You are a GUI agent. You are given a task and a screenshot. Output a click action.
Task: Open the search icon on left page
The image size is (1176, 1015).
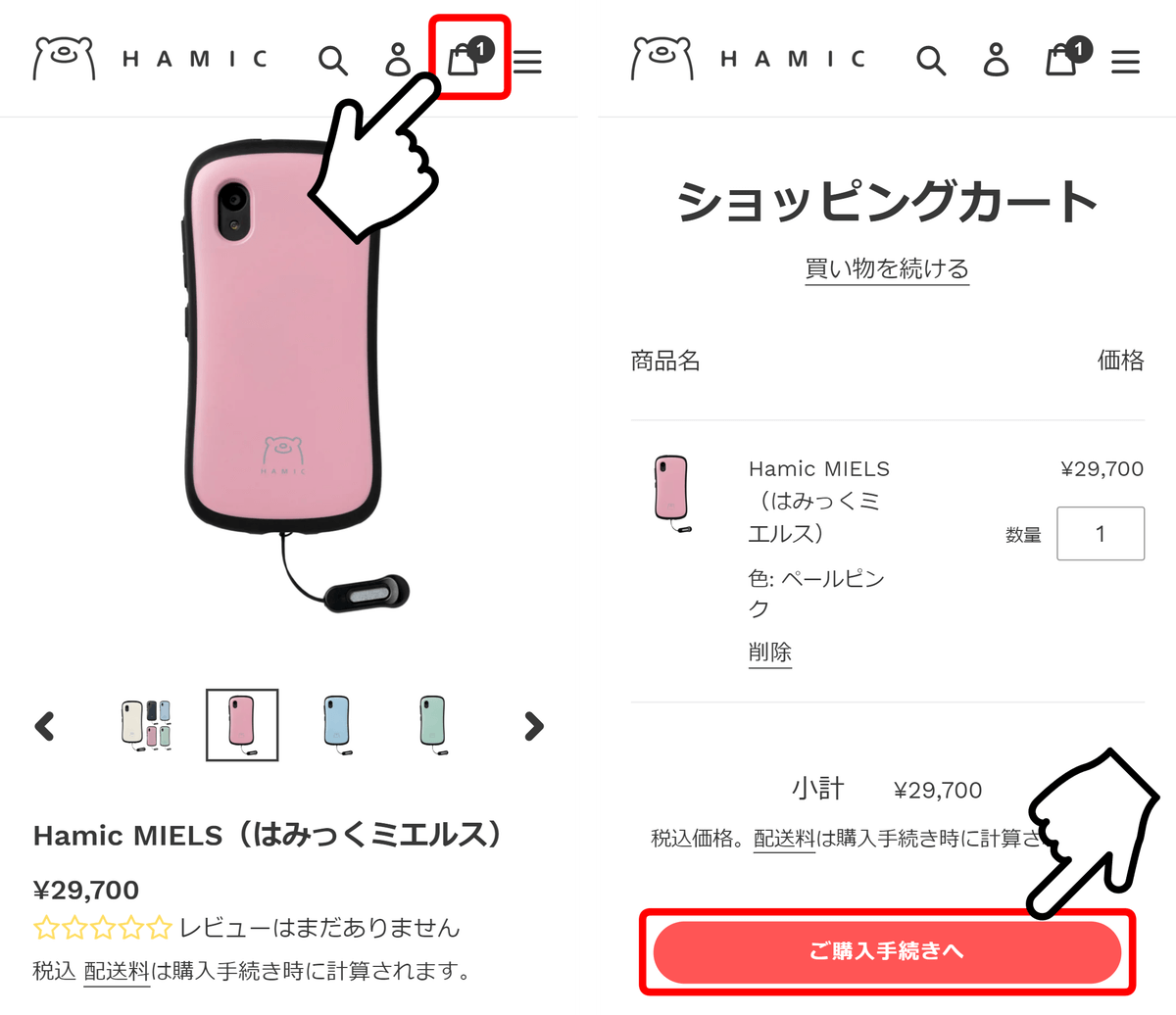333,61
